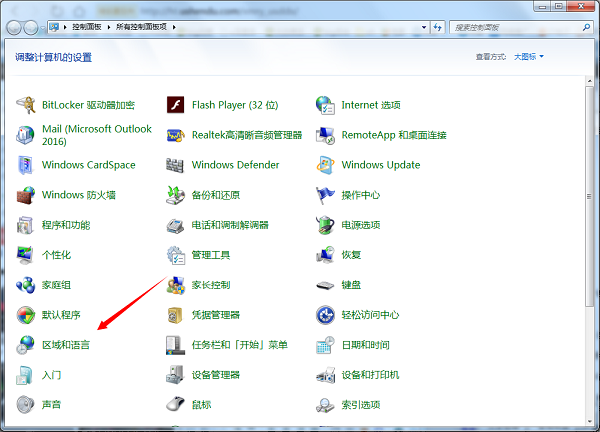Open Internet 选项 globe icon
This screenshot has width=600, height=432.
tap(325, 105)
